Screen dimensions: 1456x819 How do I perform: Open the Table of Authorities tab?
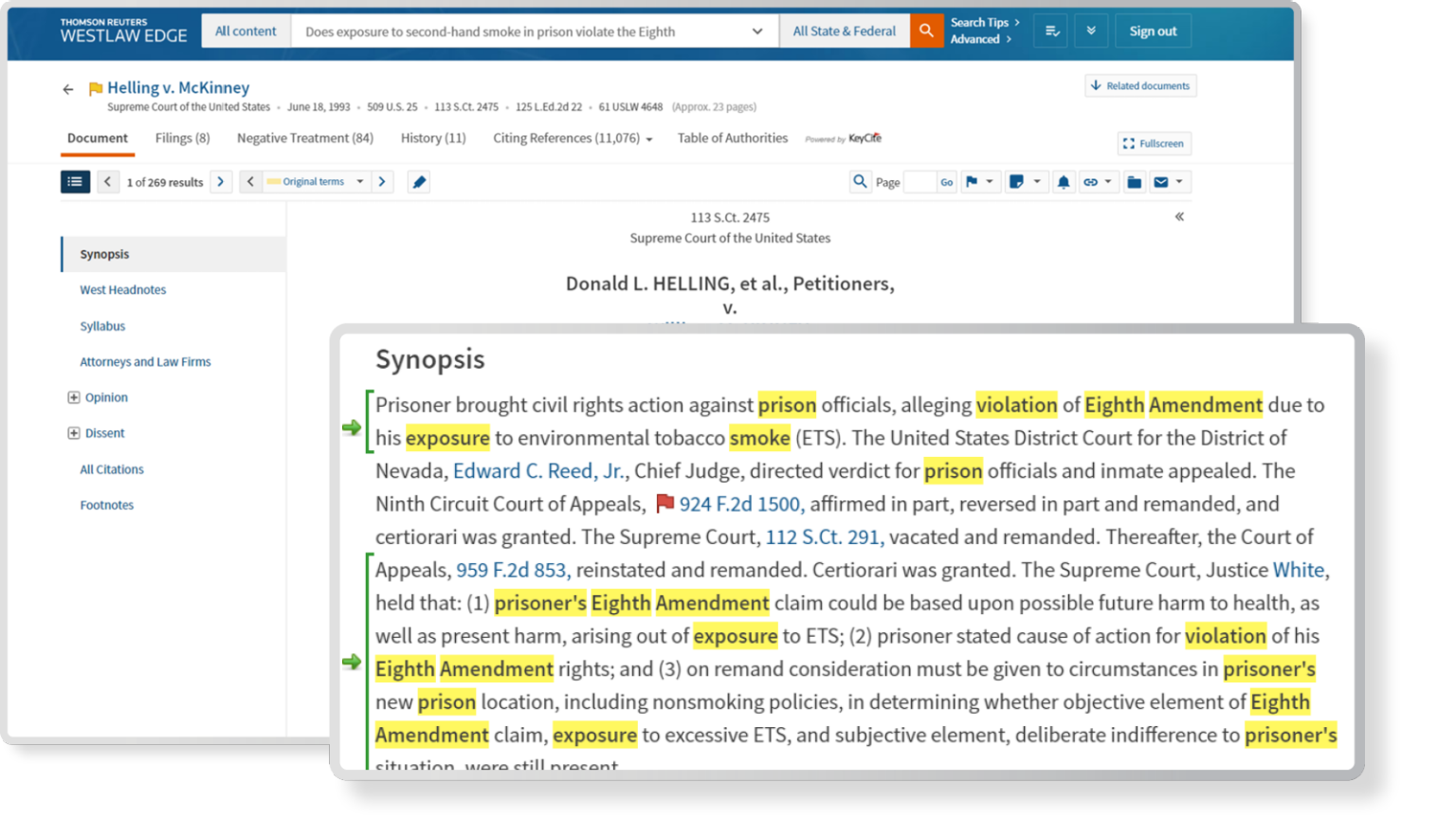732,138
